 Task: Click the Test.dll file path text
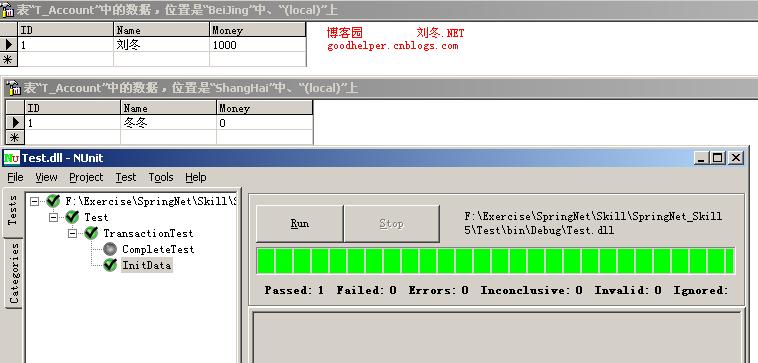point(593,223)
